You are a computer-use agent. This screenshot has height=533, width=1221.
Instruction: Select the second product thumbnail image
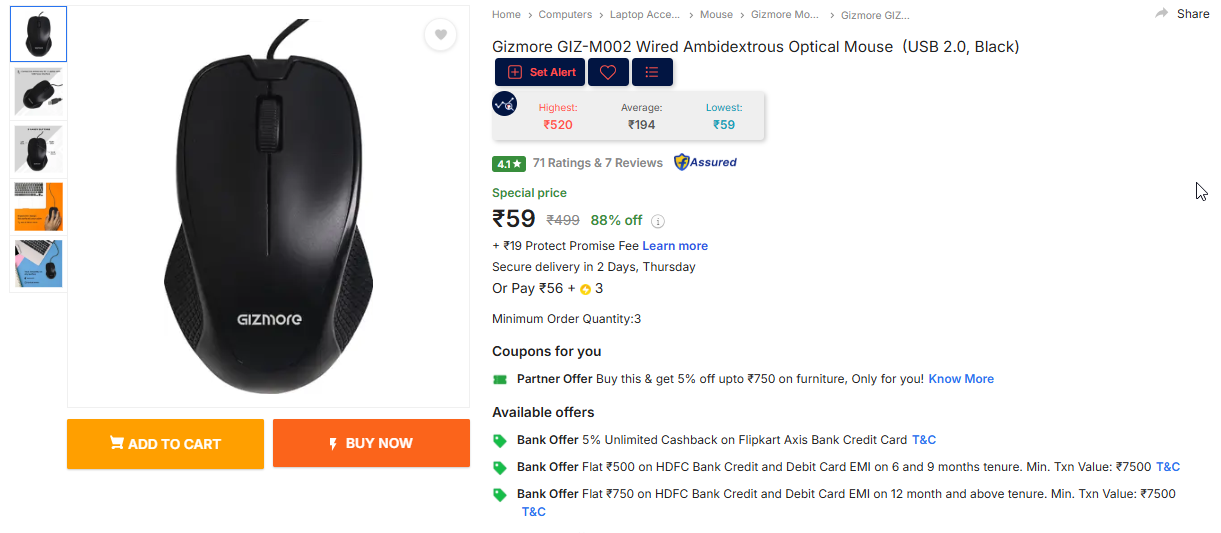(39, 92)
